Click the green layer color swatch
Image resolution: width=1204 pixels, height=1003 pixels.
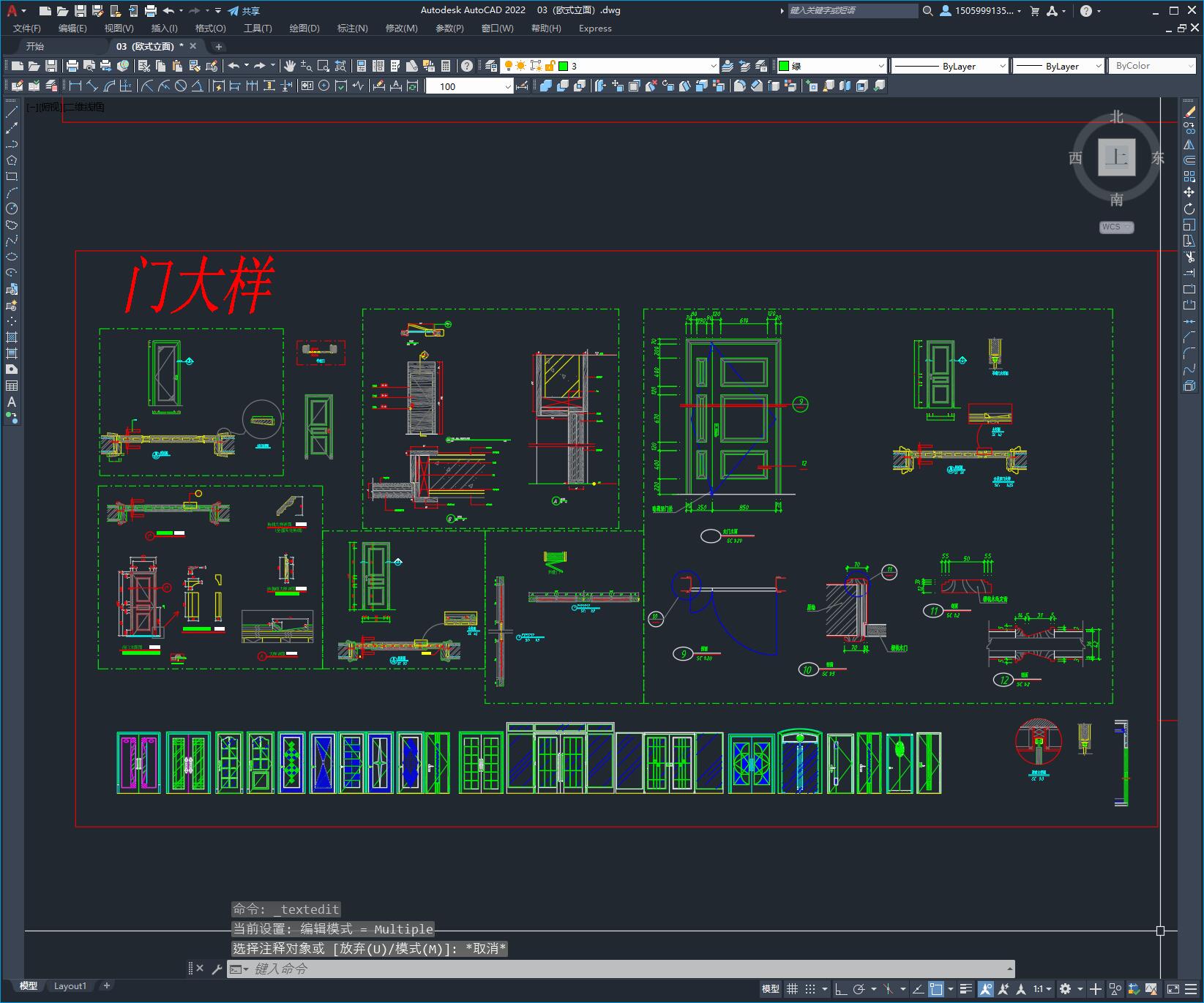point(564,66)
